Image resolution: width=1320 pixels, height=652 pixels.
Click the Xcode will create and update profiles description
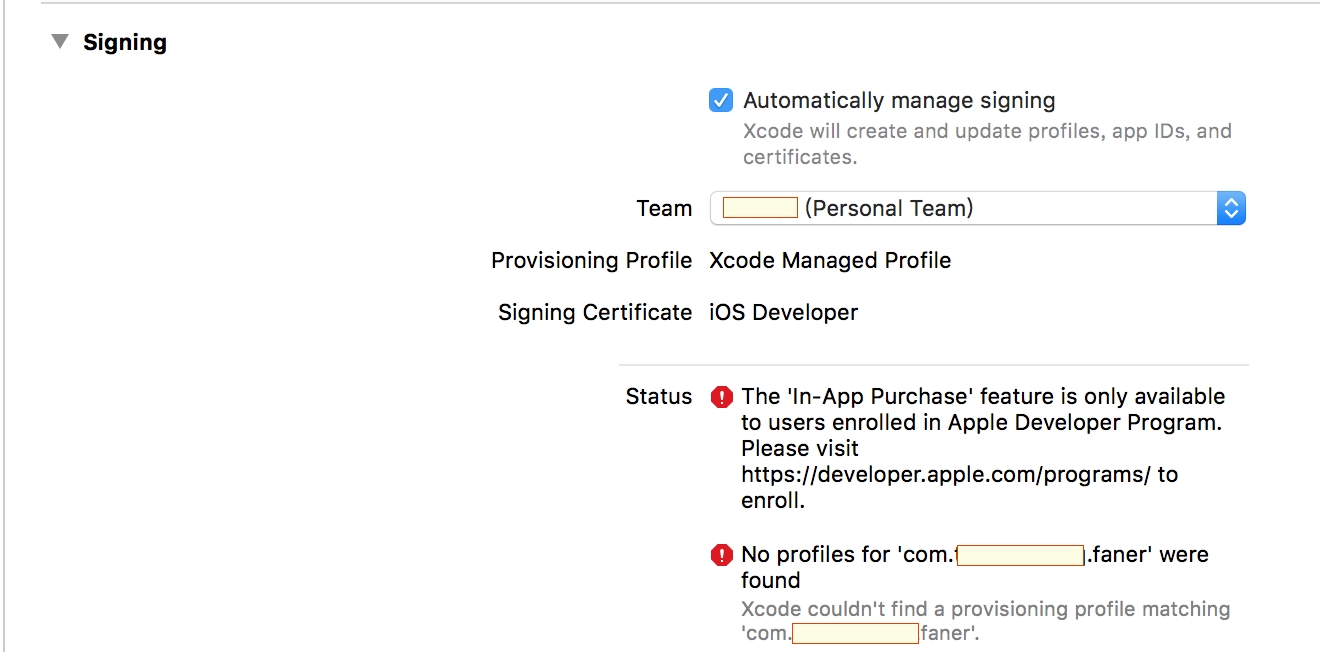point(987,144)
